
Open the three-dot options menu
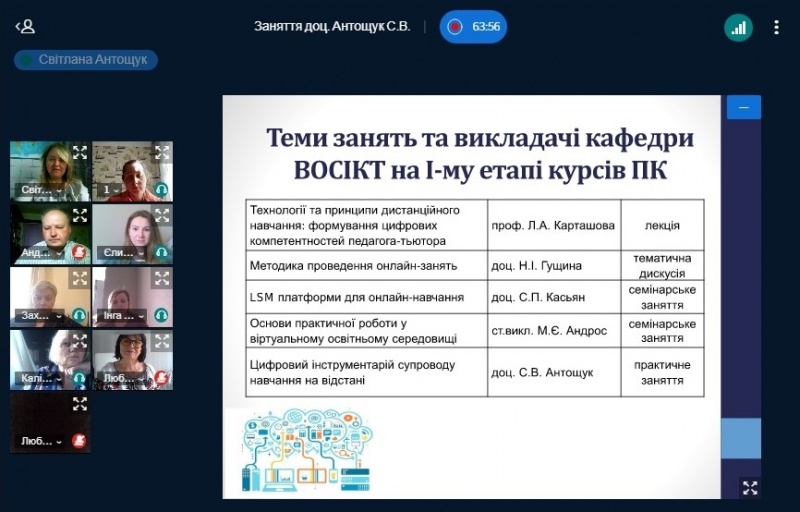[776, 27]
